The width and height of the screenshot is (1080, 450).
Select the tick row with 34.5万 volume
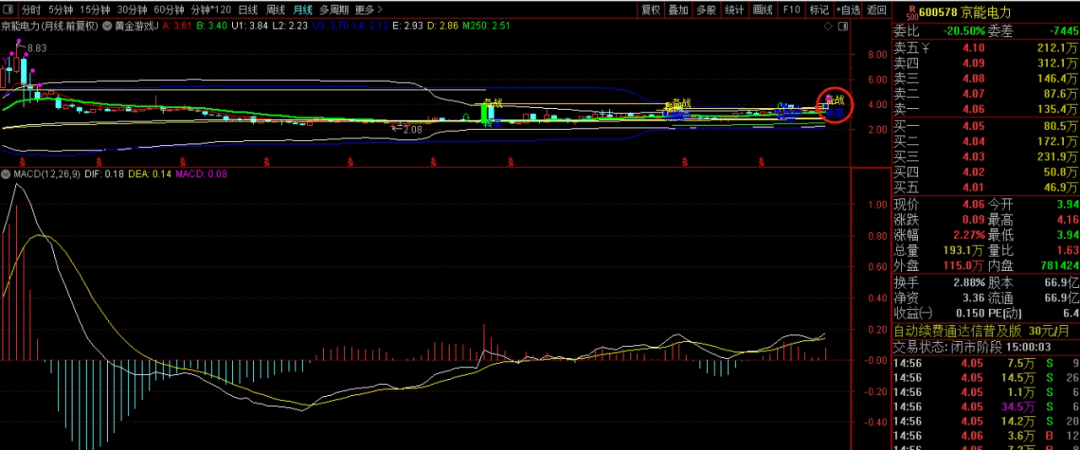(x=986, y=407)
